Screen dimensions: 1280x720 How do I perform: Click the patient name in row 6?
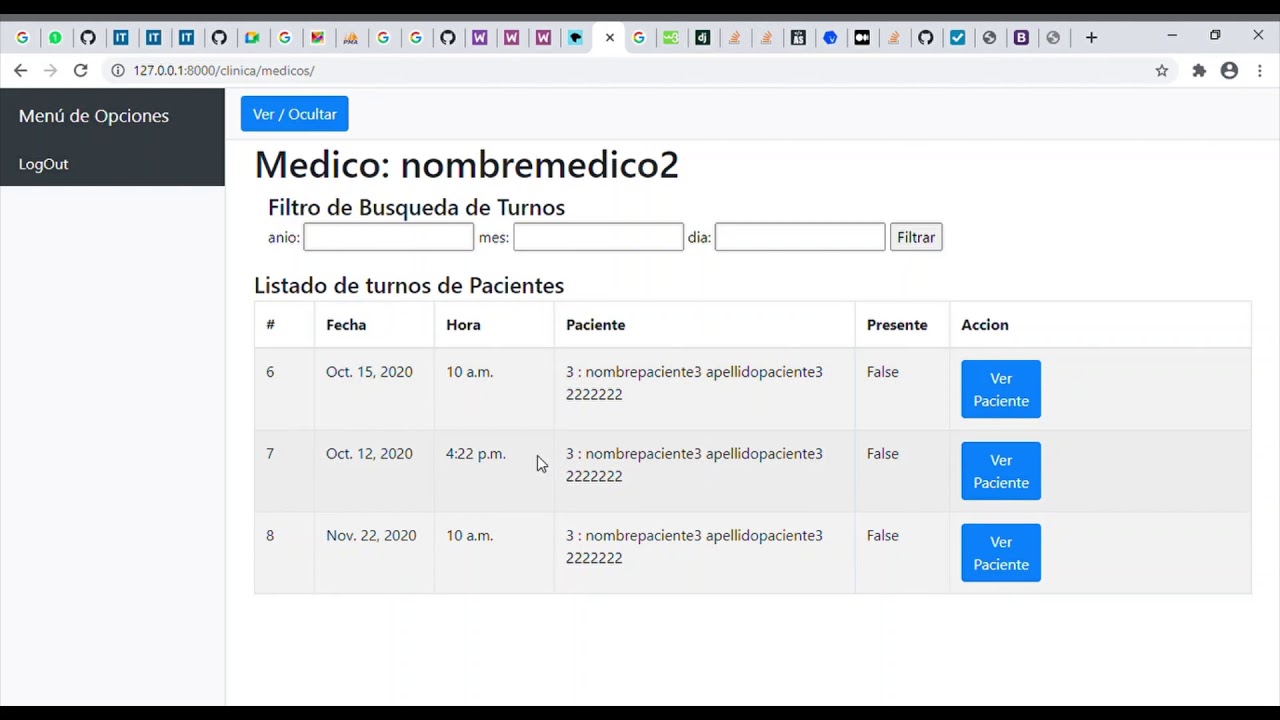(x=704, y=372)
